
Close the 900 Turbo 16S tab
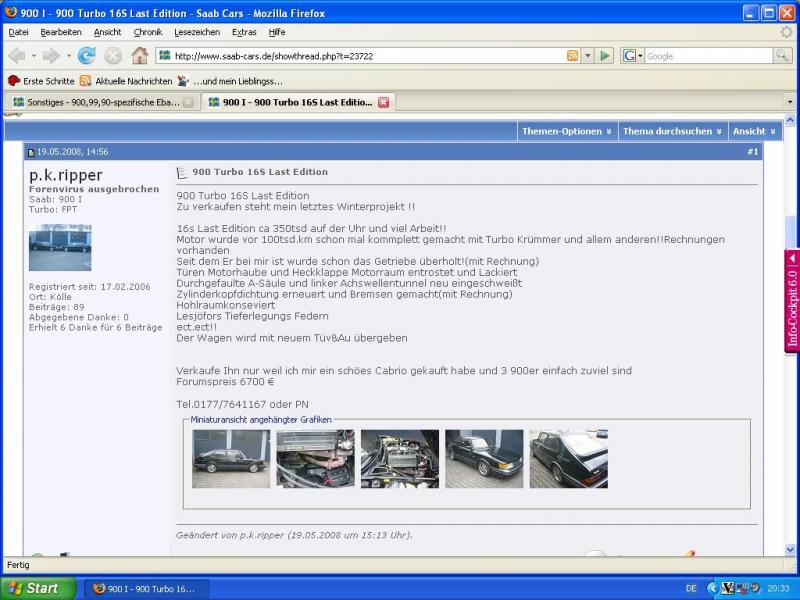coord(383,103)
